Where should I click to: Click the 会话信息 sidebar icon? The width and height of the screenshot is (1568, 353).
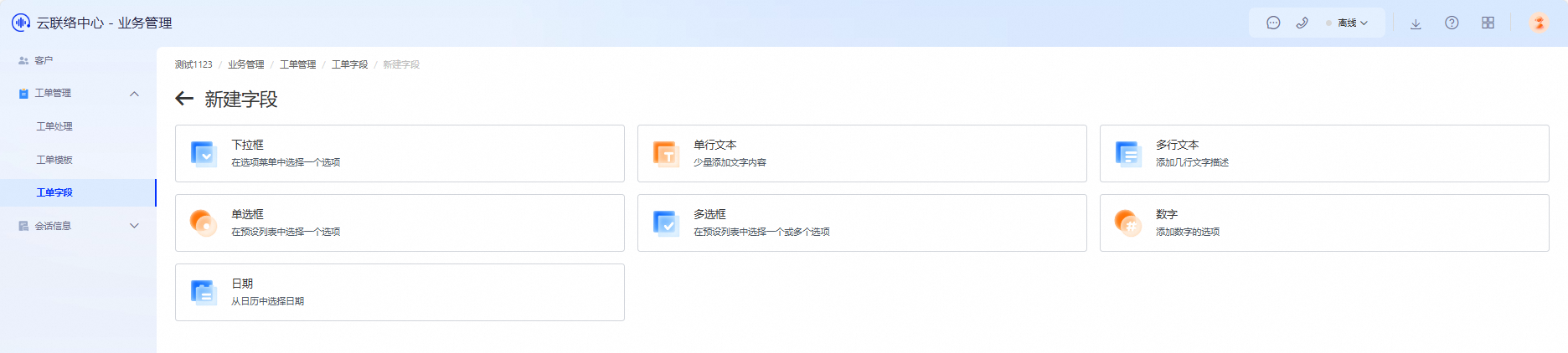coord(23,226)
